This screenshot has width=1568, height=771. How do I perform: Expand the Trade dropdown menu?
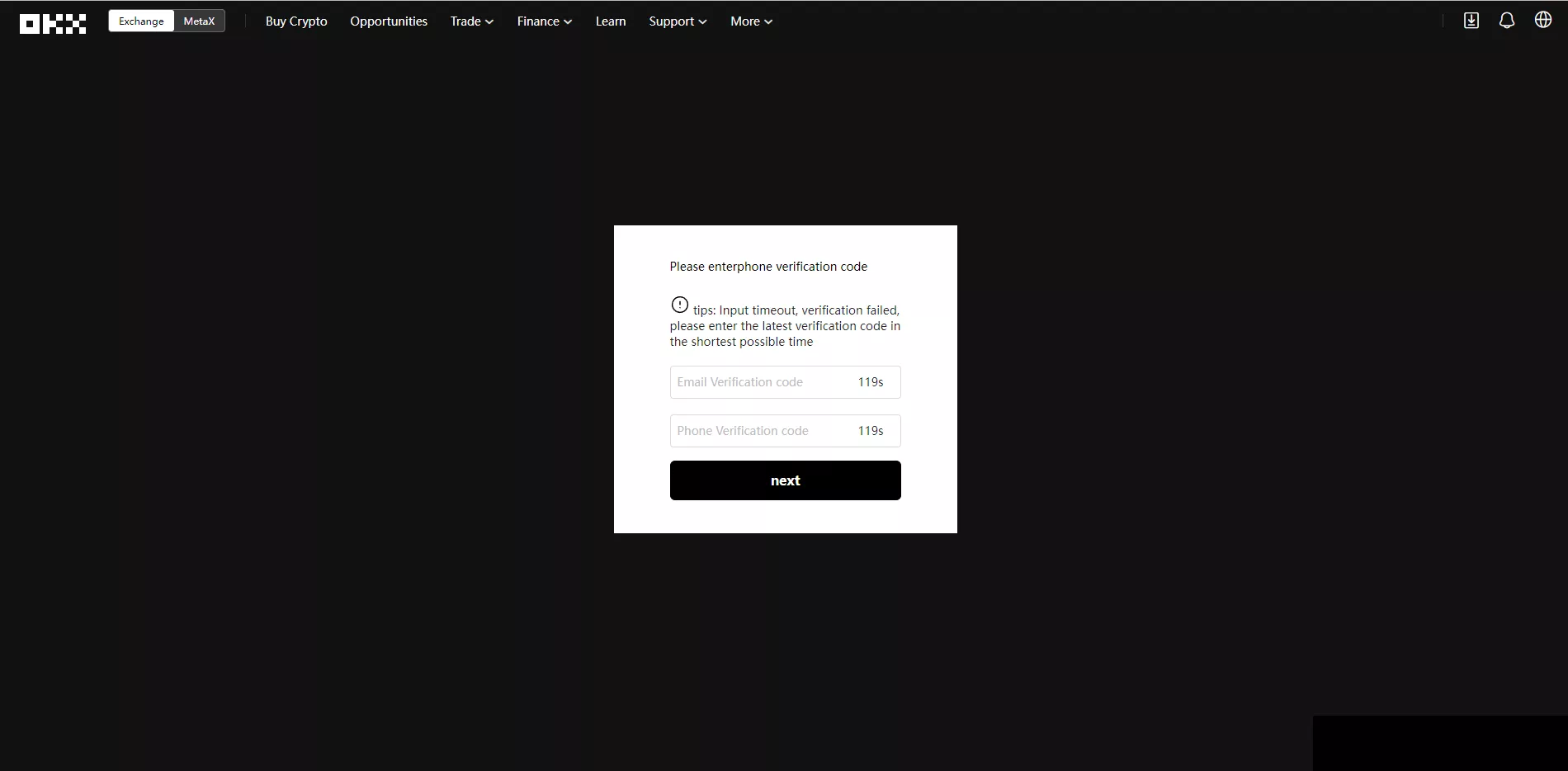point(471,21)
